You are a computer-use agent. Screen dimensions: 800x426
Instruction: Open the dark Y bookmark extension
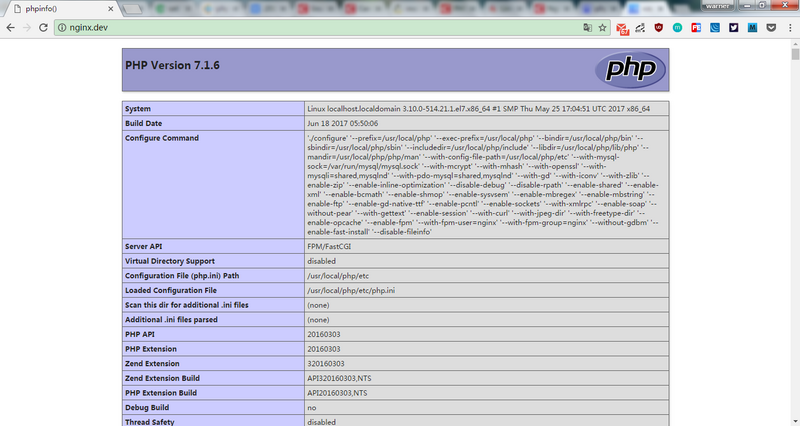tap(734, 28)
